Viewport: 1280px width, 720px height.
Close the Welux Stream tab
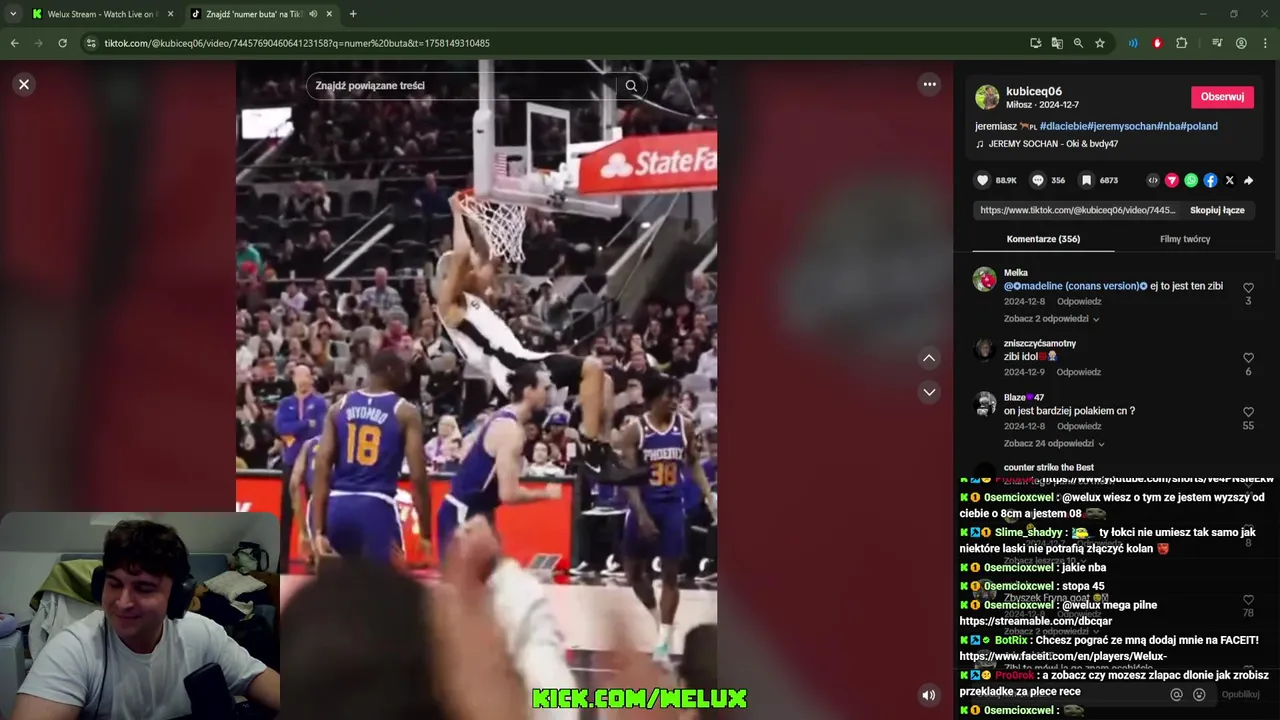pos(170,14)
